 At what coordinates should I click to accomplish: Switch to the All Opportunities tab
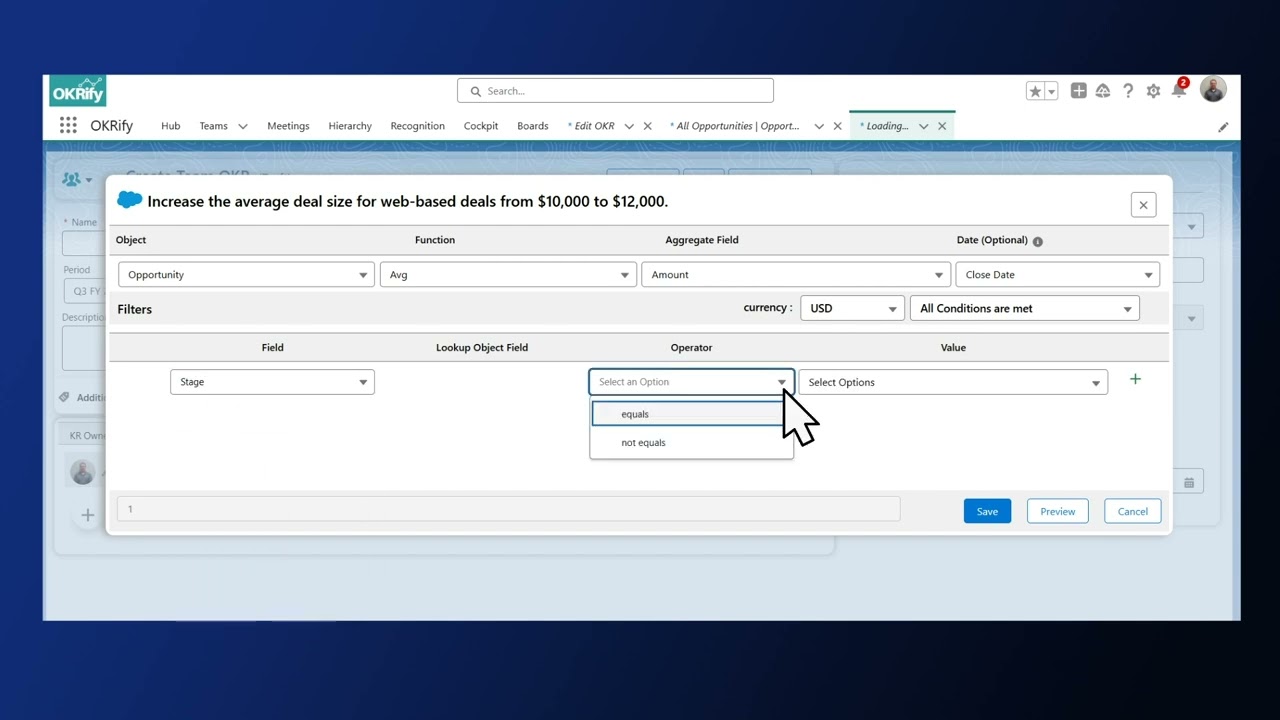click(x=734, y=126)
